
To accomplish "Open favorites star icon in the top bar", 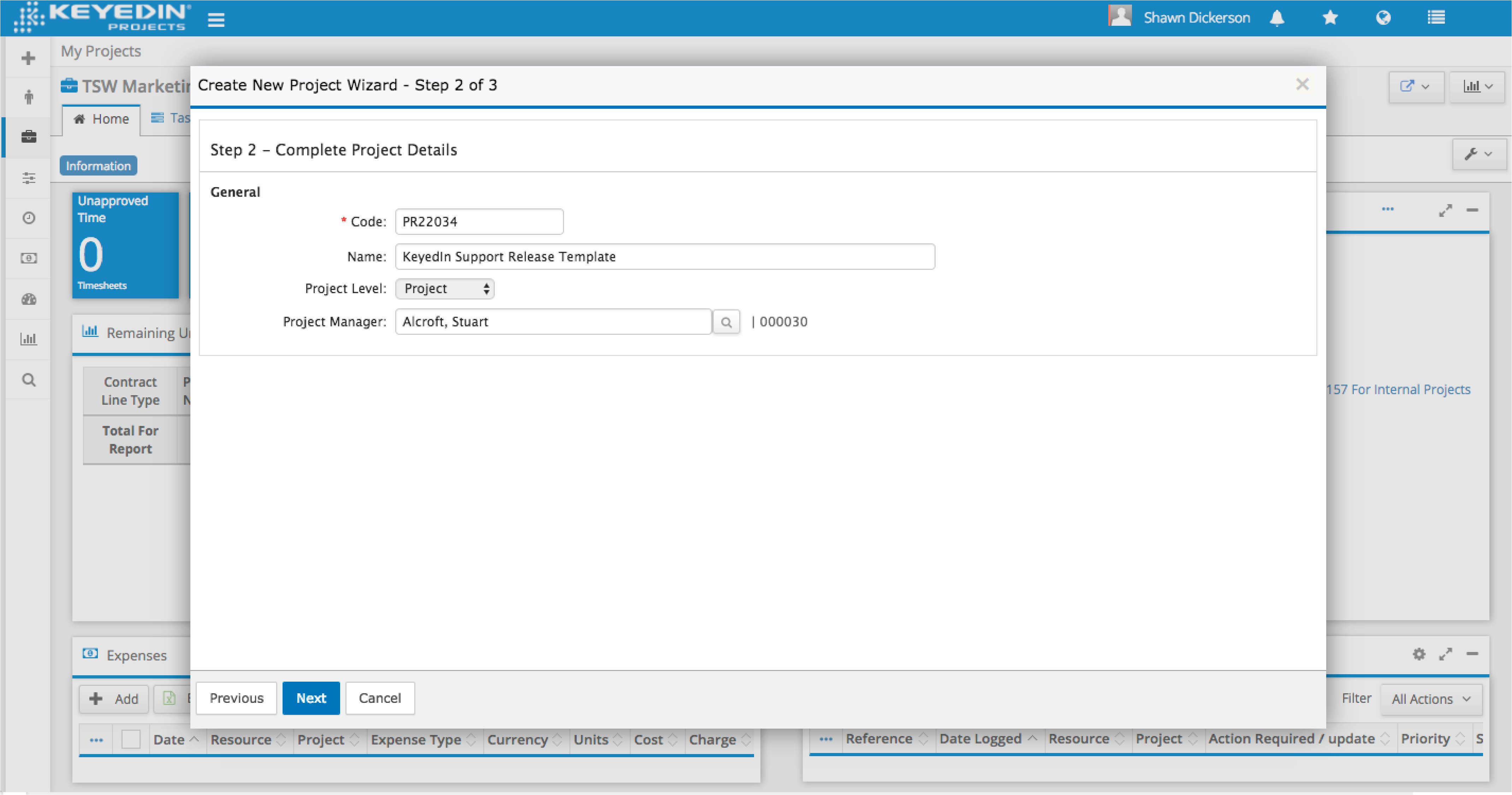I will coord(1330,18).
